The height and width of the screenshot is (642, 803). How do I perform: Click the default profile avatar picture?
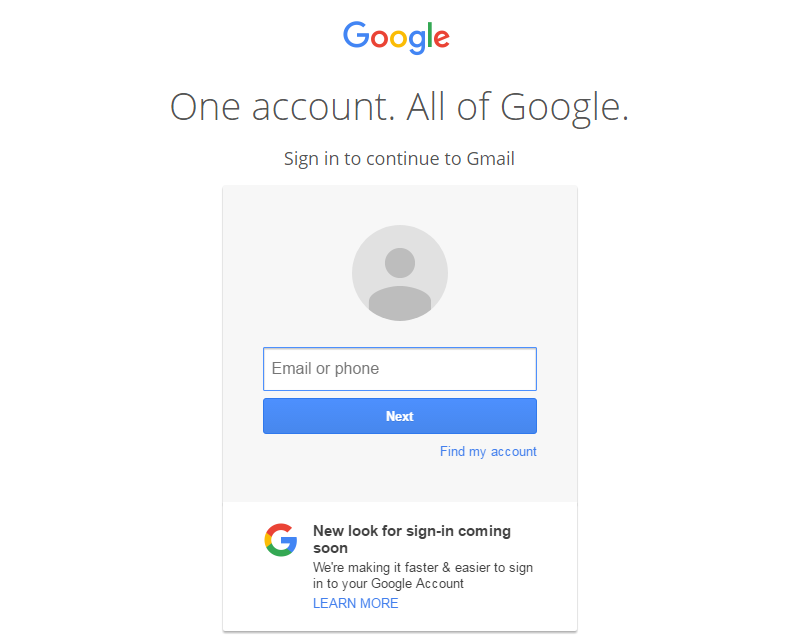[399, 273]
